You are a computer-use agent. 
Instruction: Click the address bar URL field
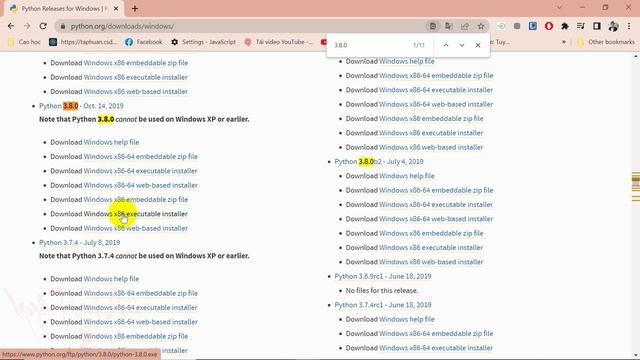coord(245,26)
